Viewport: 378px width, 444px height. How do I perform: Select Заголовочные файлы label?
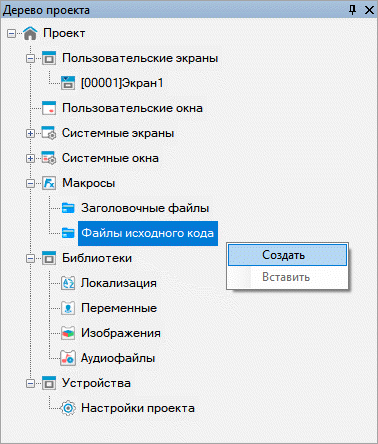145,208
